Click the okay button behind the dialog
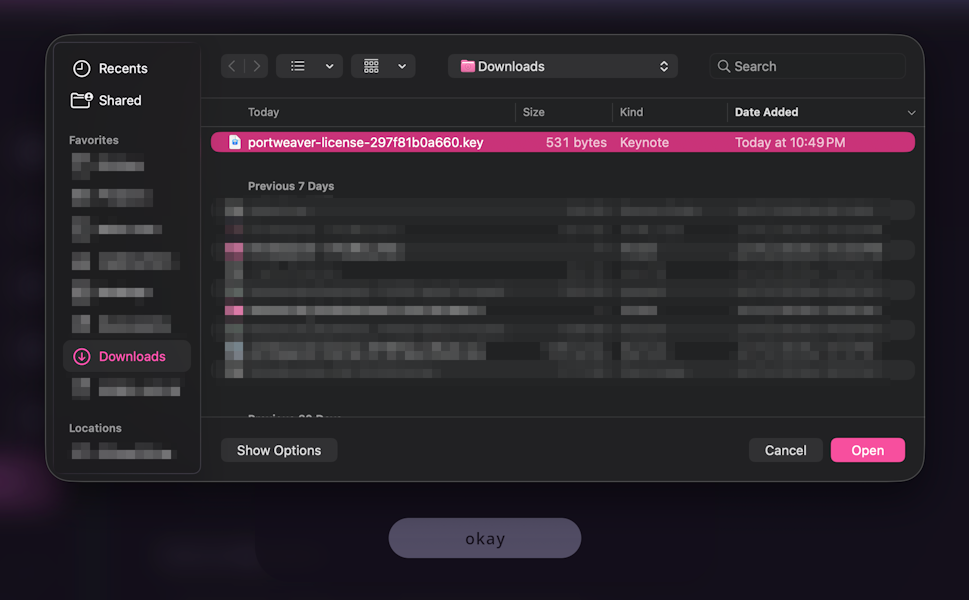969x600 pixels. pyautogui.click(x=484, y=538)
